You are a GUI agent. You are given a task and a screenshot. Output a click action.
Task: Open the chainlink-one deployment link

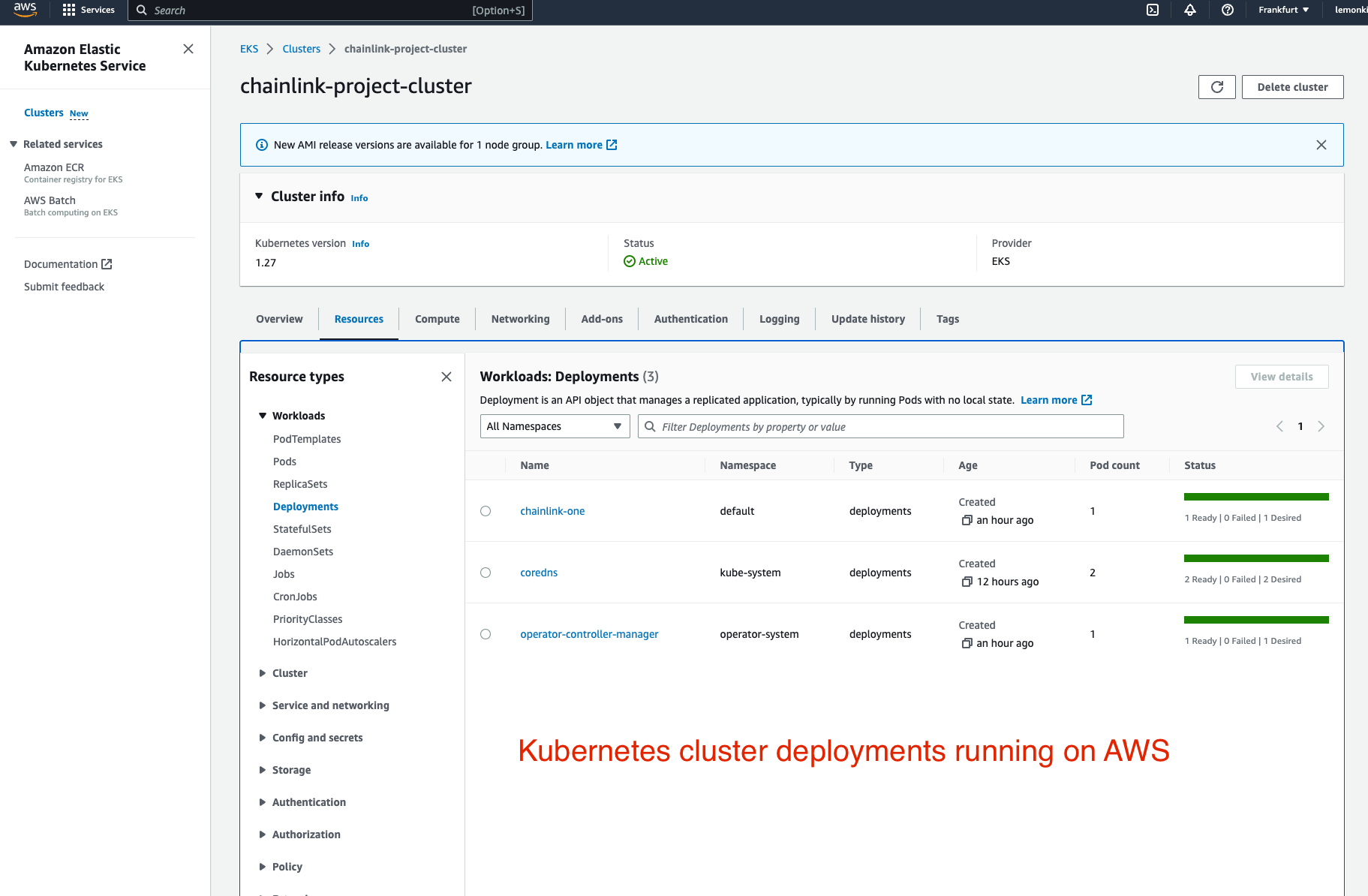pos(552,511)
